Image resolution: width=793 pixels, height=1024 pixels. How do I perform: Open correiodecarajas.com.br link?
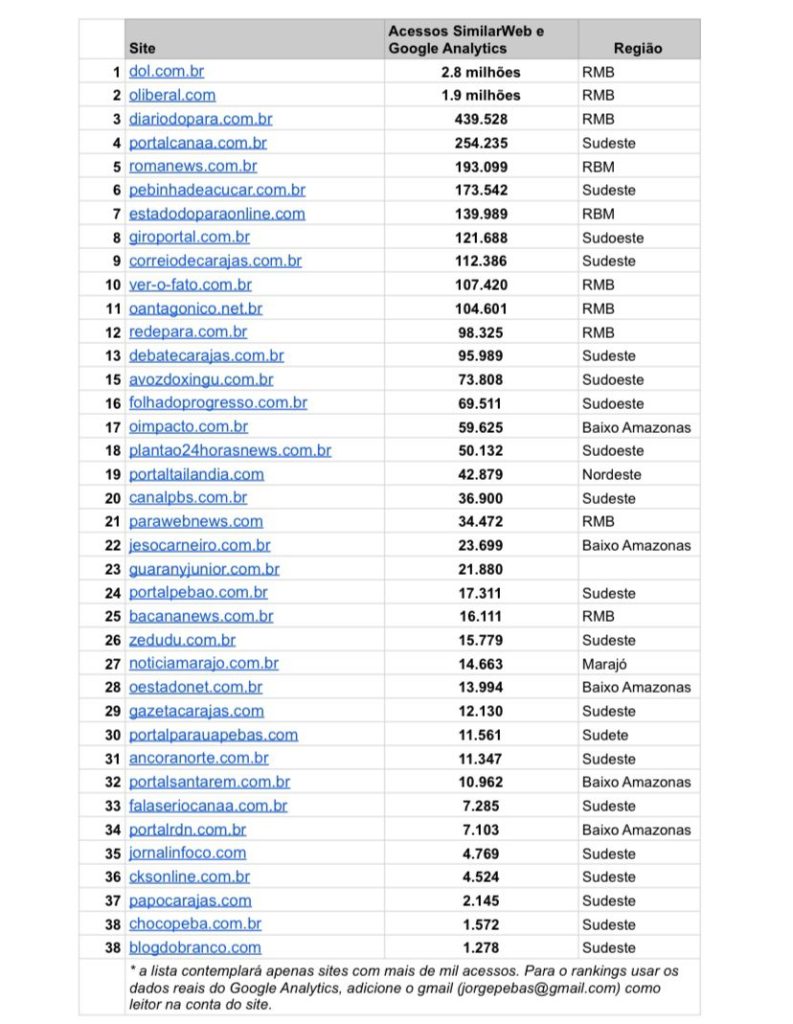pos(215,261)
